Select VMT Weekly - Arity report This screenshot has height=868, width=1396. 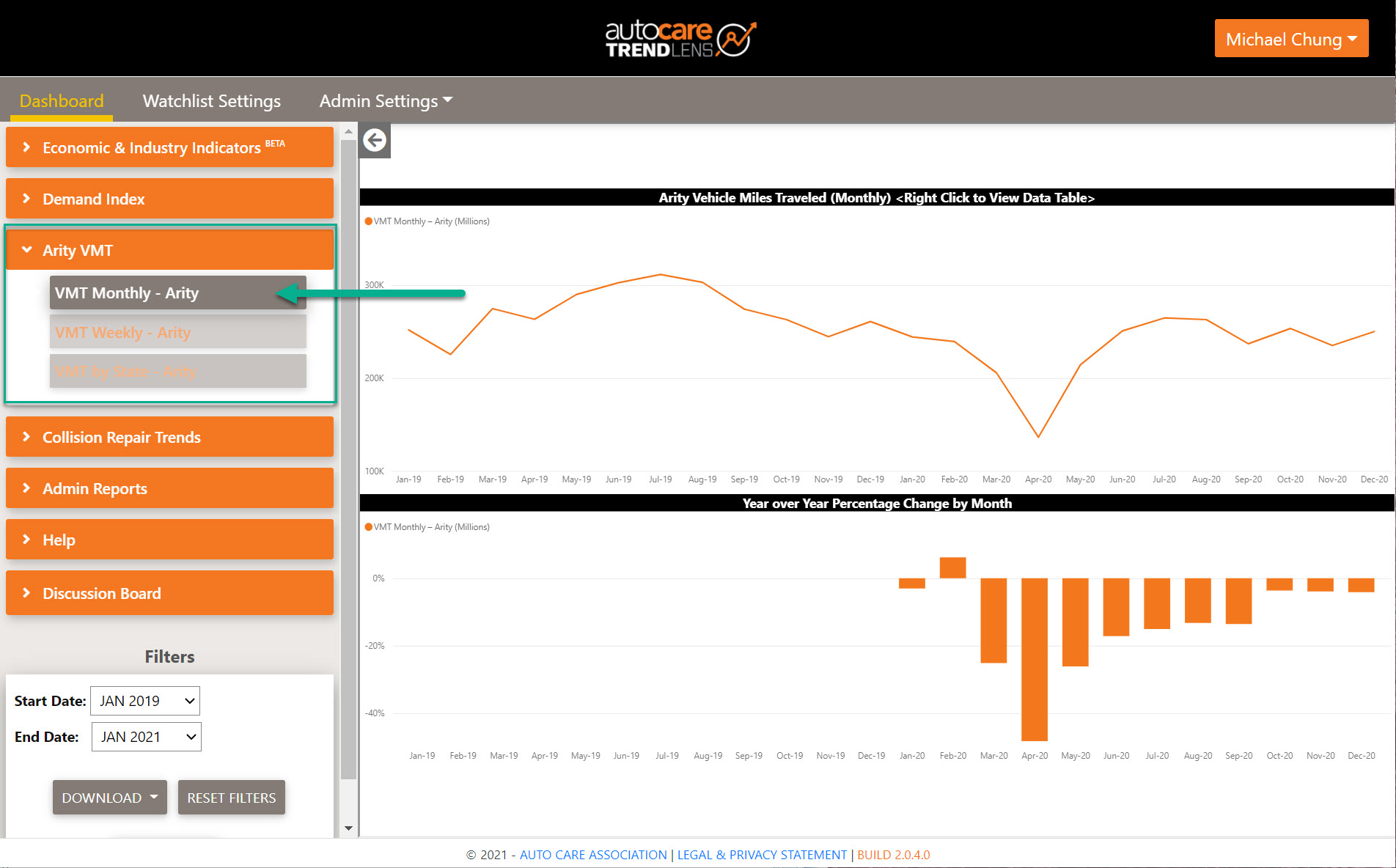178,332
